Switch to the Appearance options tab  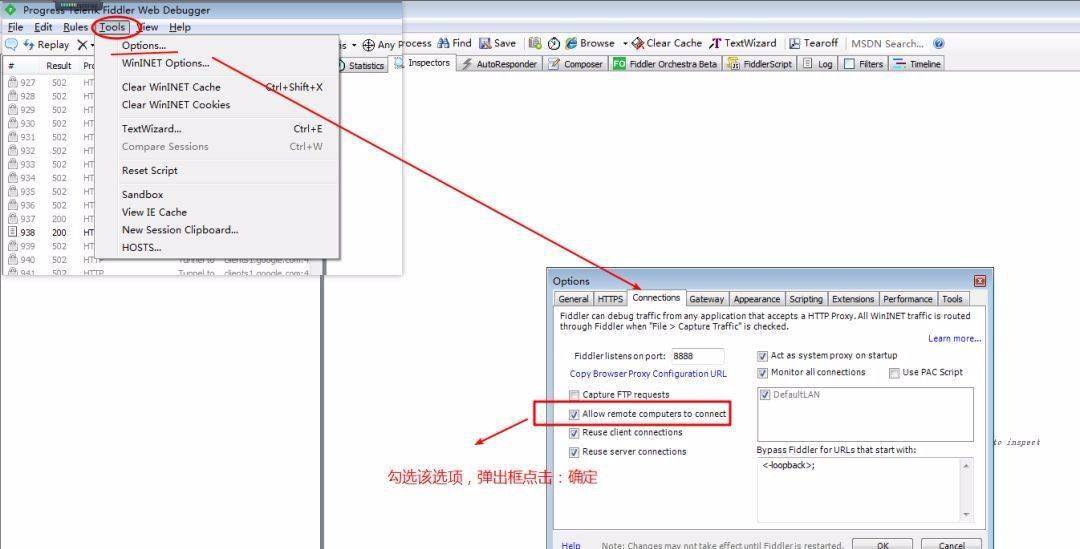coord(756,299)
